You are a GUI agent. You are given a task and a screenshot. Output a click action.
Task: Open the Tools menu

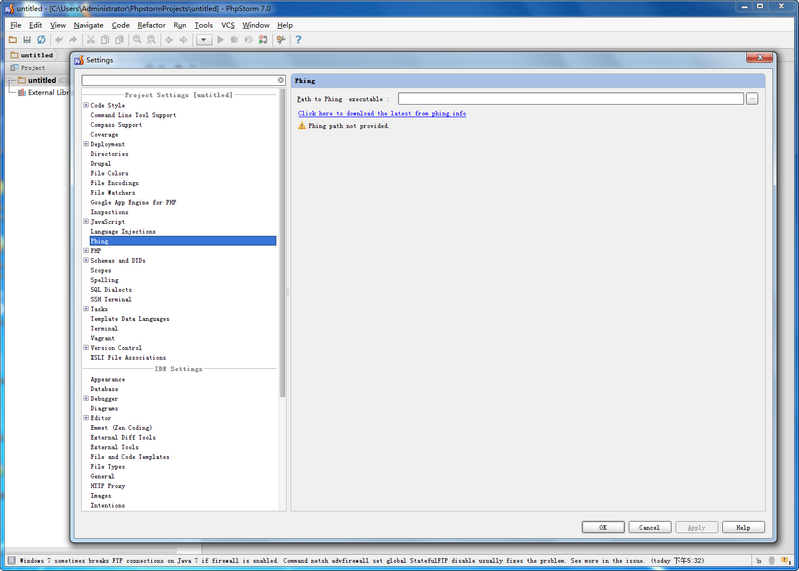pyautogui.click(x=203, y=25)
